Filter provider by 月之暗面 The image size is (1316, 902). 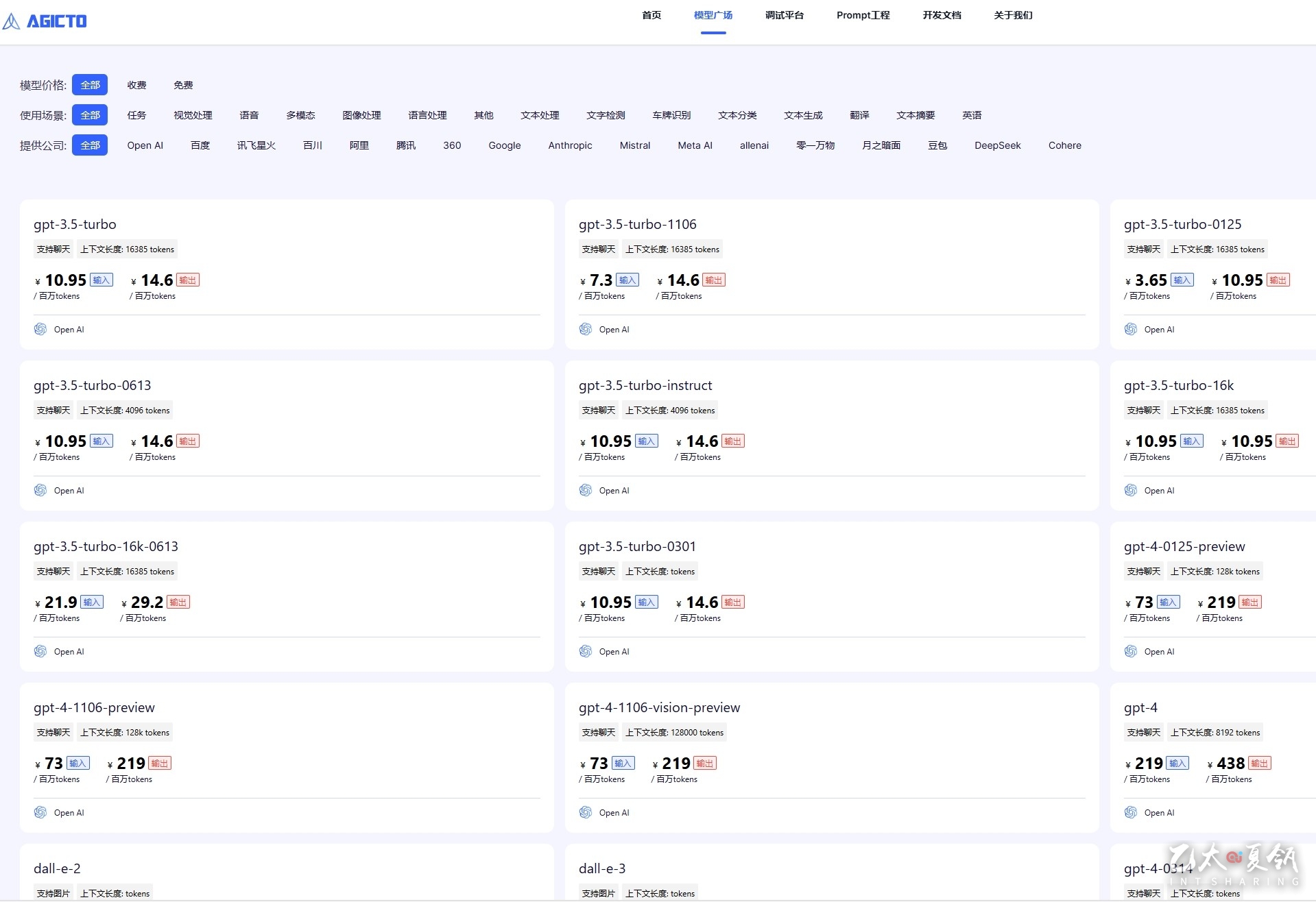pyautogui.click(x=881, y=145)
